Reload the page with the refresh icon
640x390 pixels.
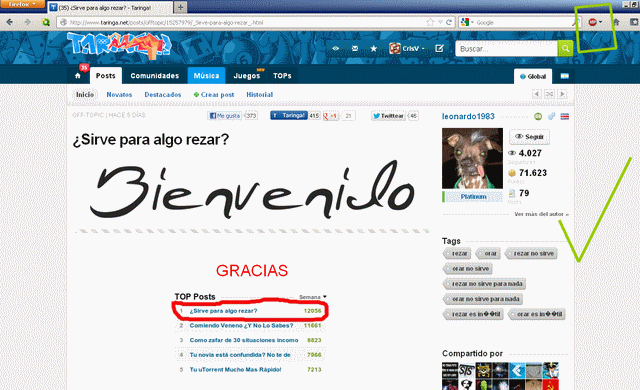coord(449,22)
